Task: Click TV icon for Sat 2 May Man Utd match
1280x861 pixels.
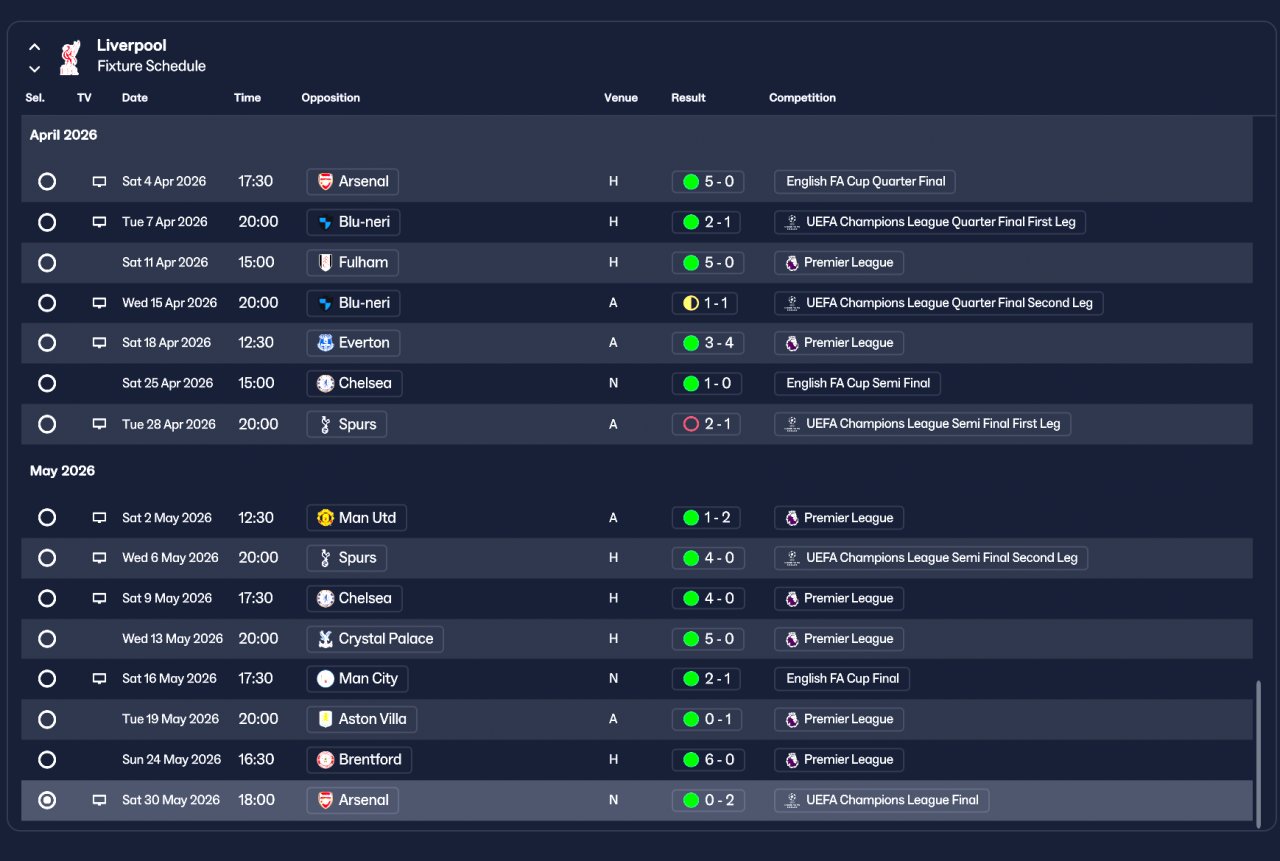Action: pyautogui.click(x=99, y=518)
